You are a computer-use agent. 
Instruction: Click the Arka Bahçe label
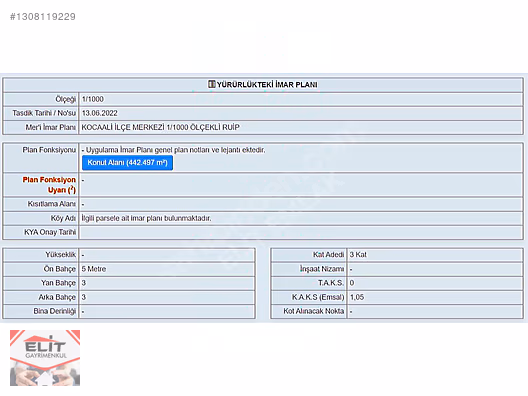point(57,297)
